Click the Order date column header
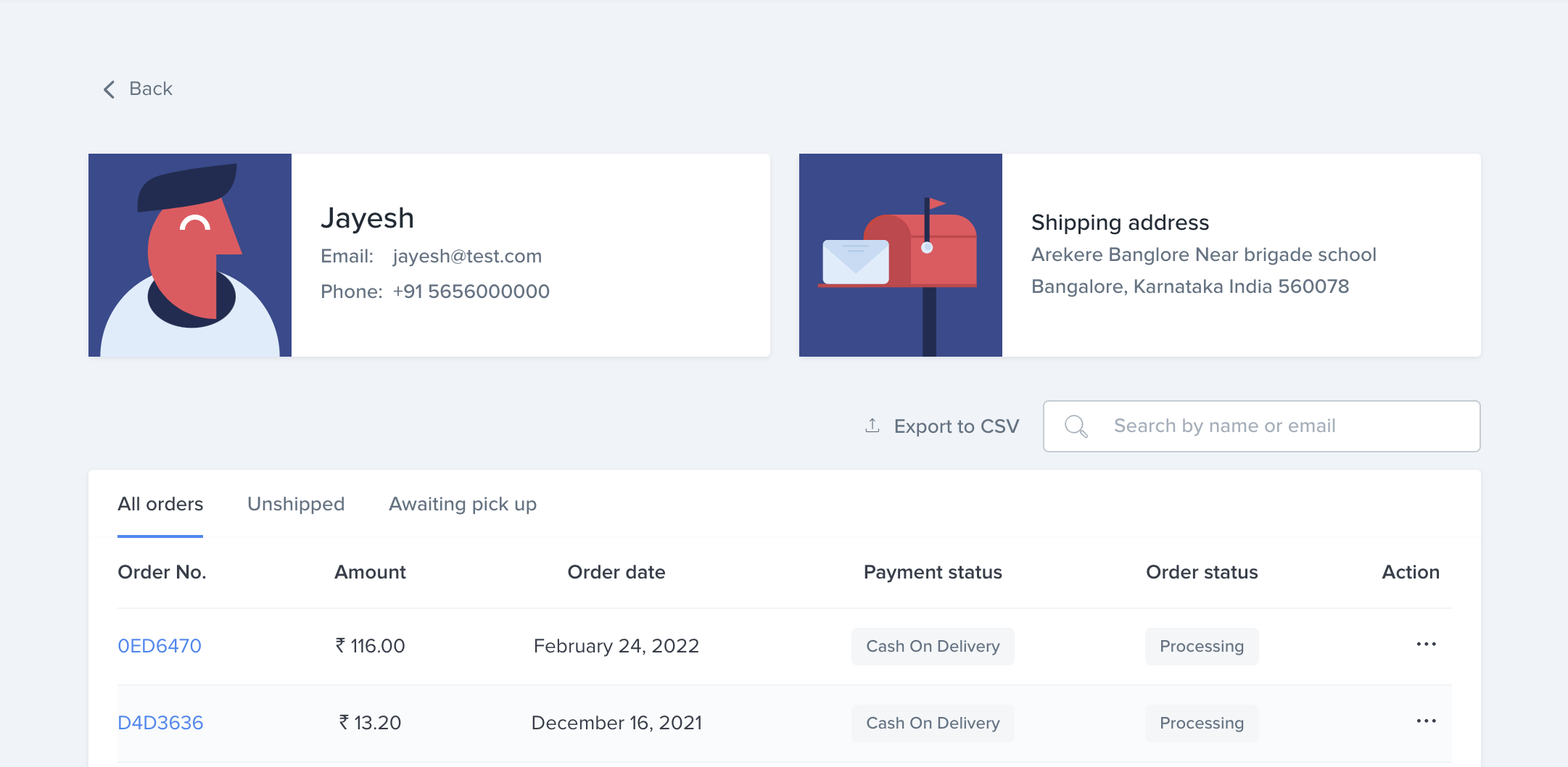The height and width of the screenshot is (767, 1568). (616, 572)
